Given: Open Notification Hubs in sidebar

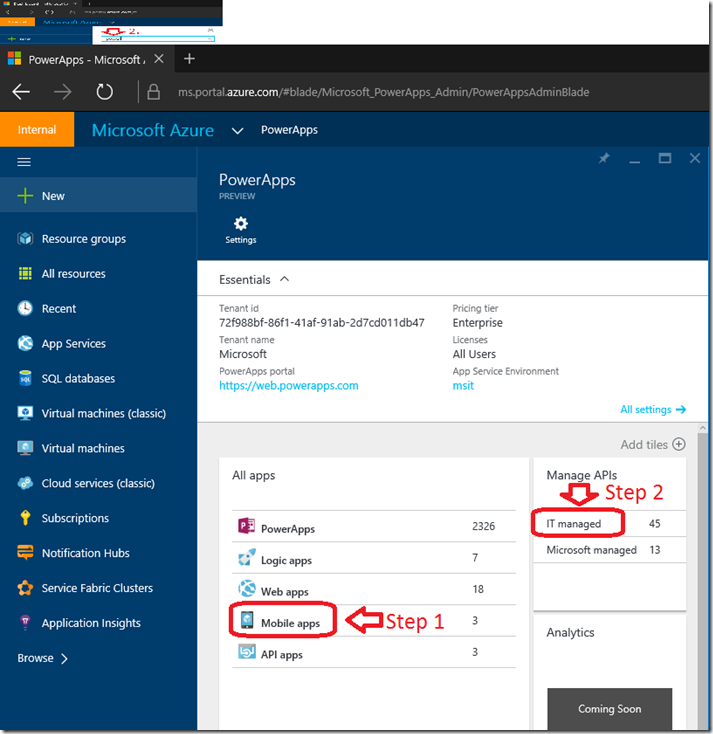Looking at the screenshot, I should pyautogui.click(x=85, y=553).
